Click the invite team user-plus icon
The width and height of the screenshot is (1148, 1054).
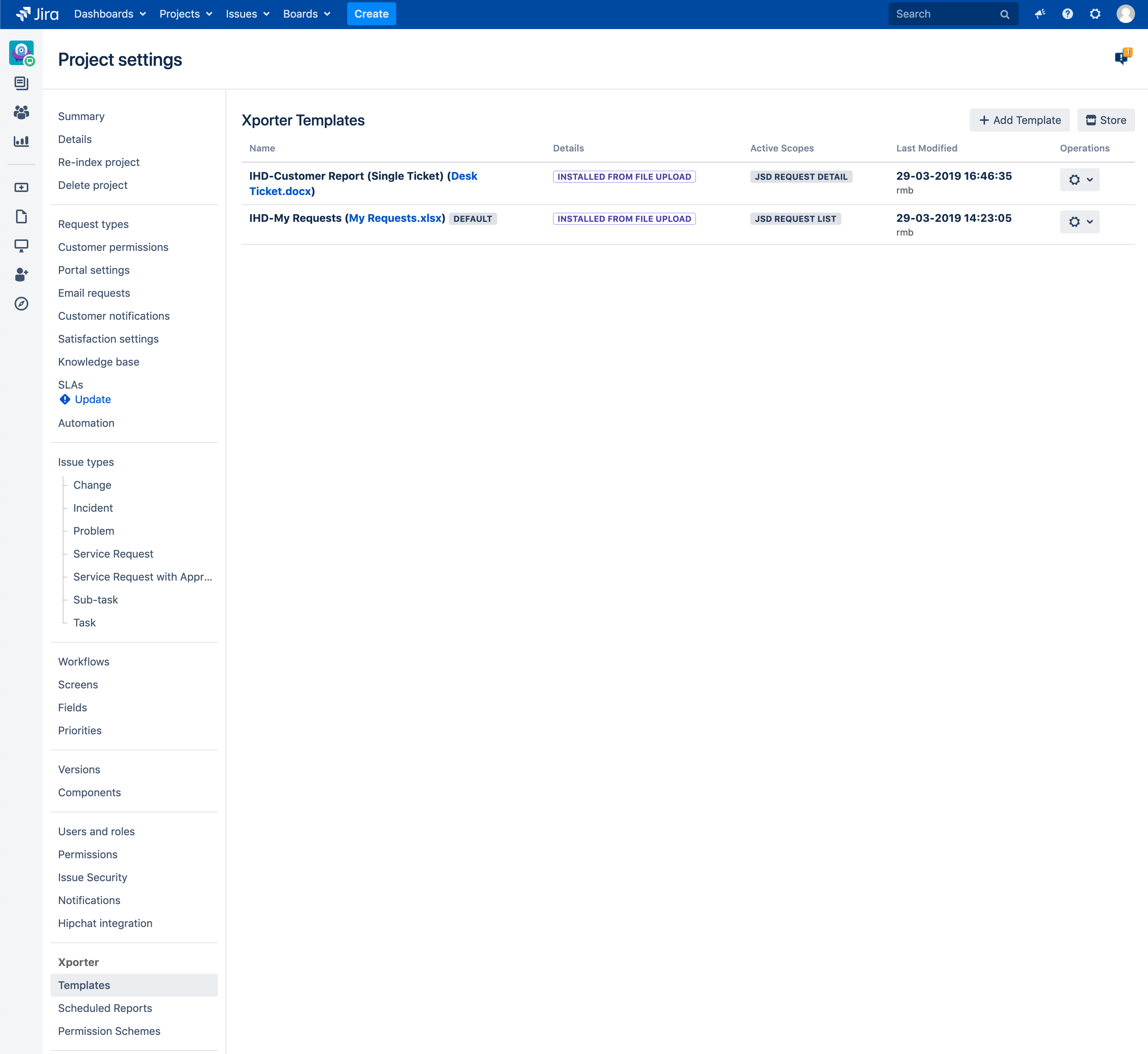[x=21, y=274]
